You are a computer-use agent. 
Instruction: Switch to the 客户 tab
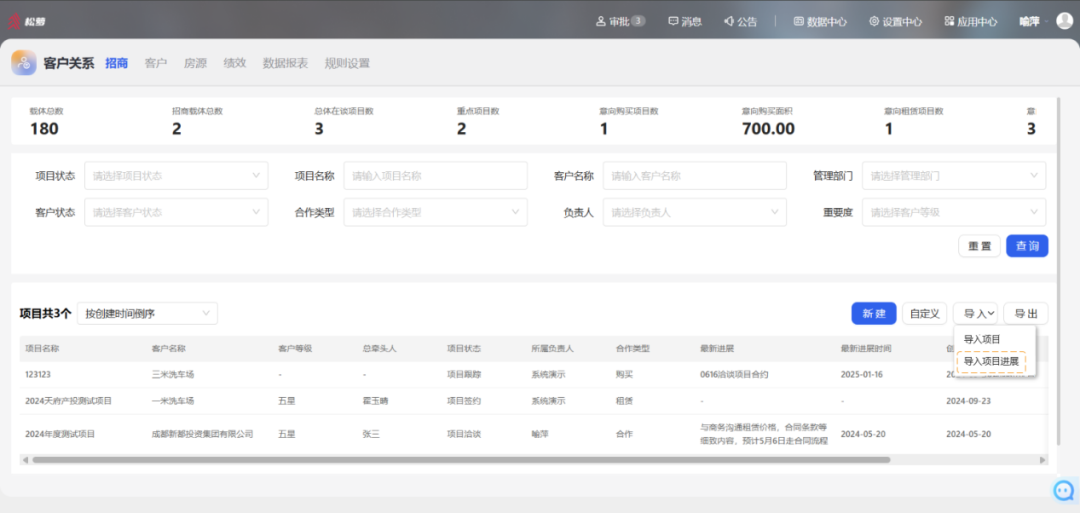tap(155, 63)
